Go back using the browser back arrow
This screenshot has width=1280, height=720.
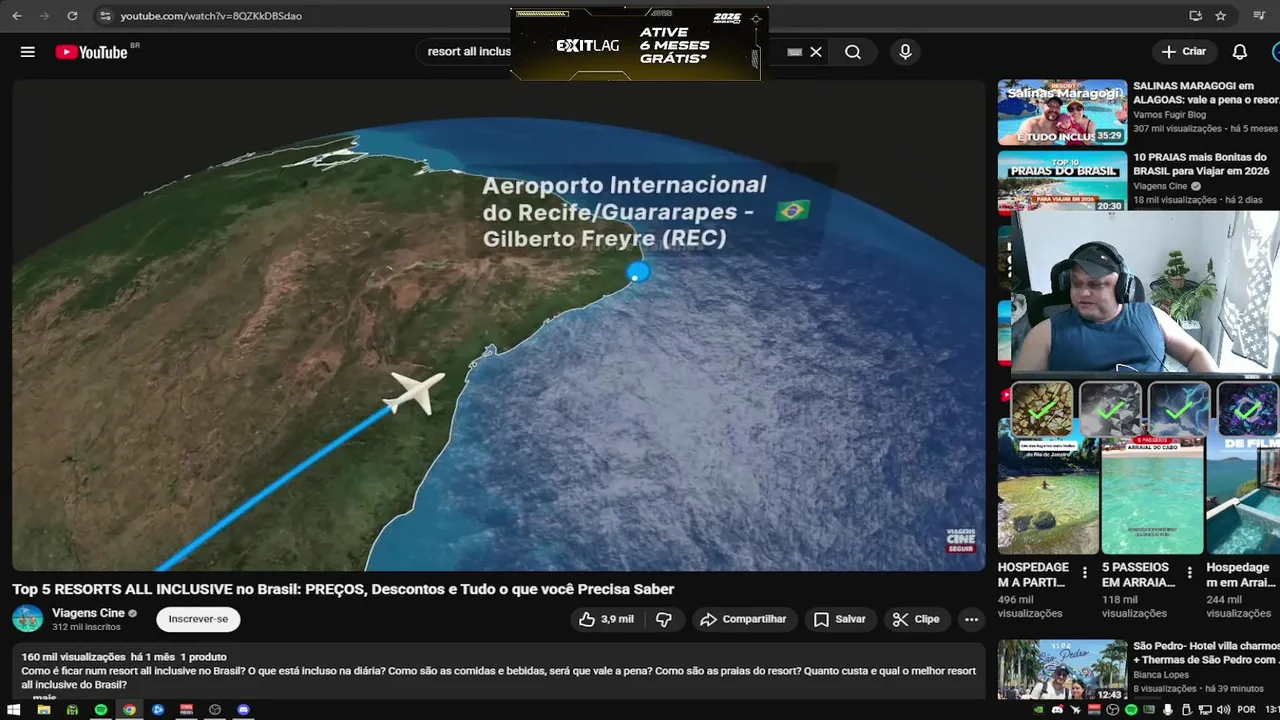tap(16, 16)
